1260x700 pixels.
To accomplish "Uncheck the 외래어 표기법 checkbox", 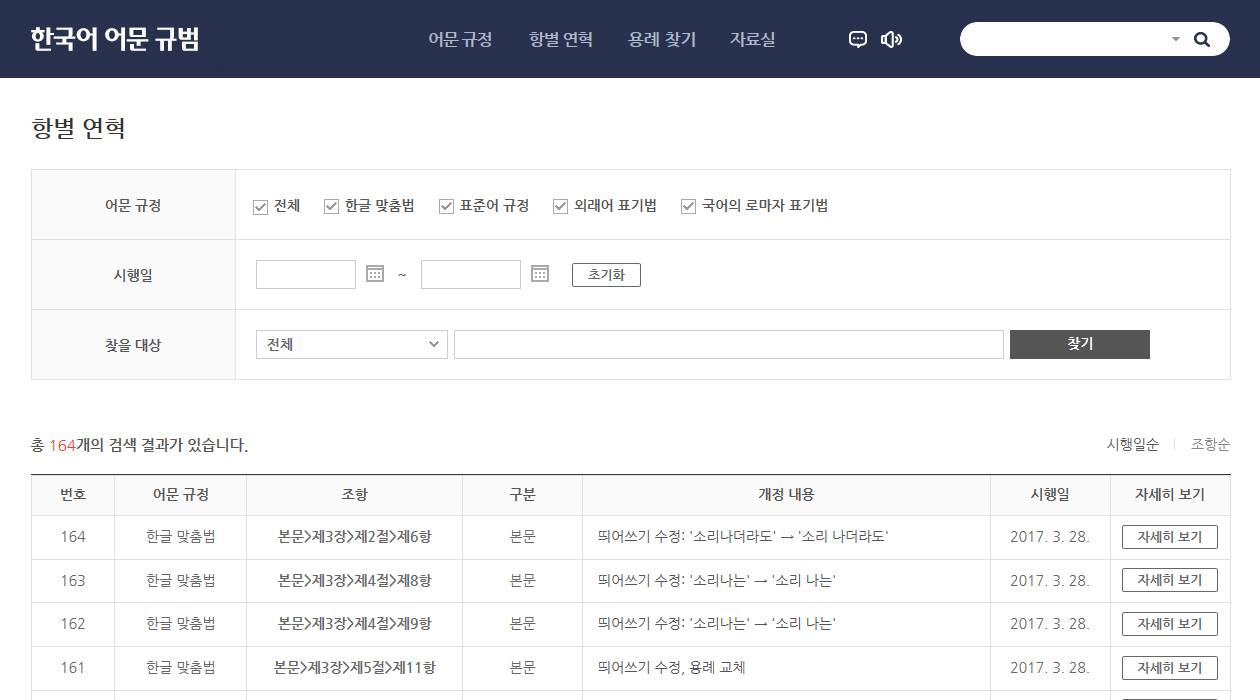I will point(561,206).
